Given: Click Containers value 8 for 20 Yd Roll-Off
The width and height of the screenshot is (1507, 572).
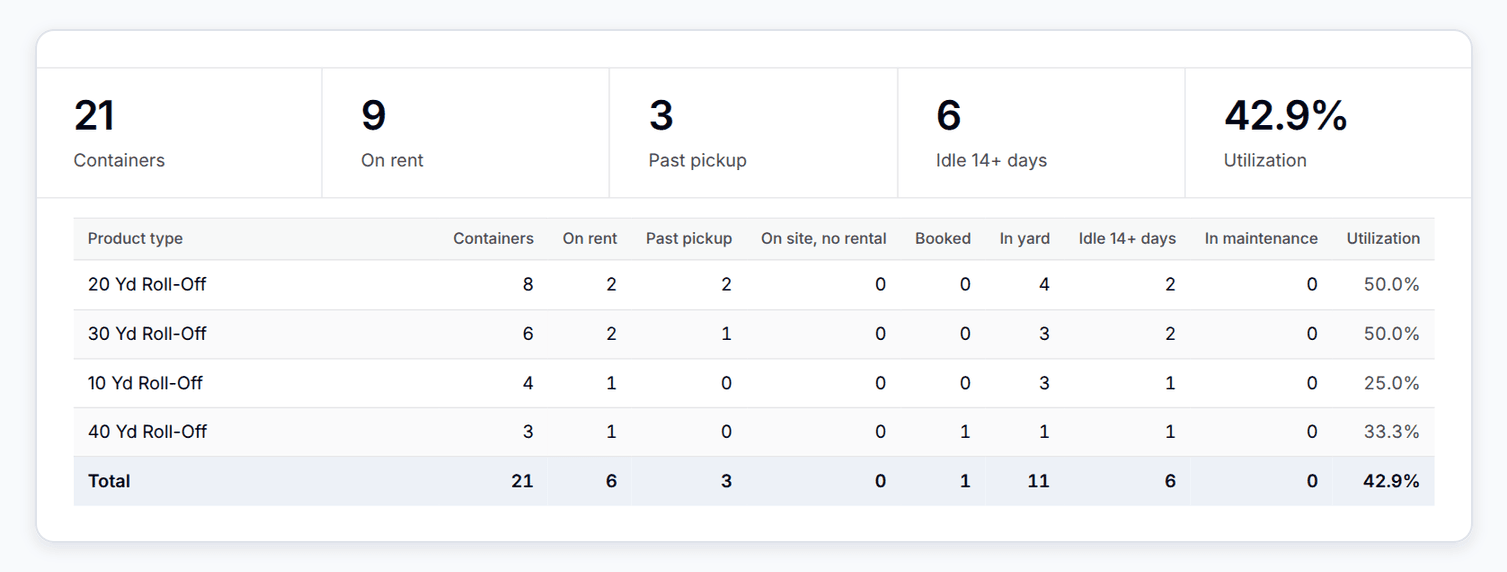Looking at the screenshot, I should 528,284.
